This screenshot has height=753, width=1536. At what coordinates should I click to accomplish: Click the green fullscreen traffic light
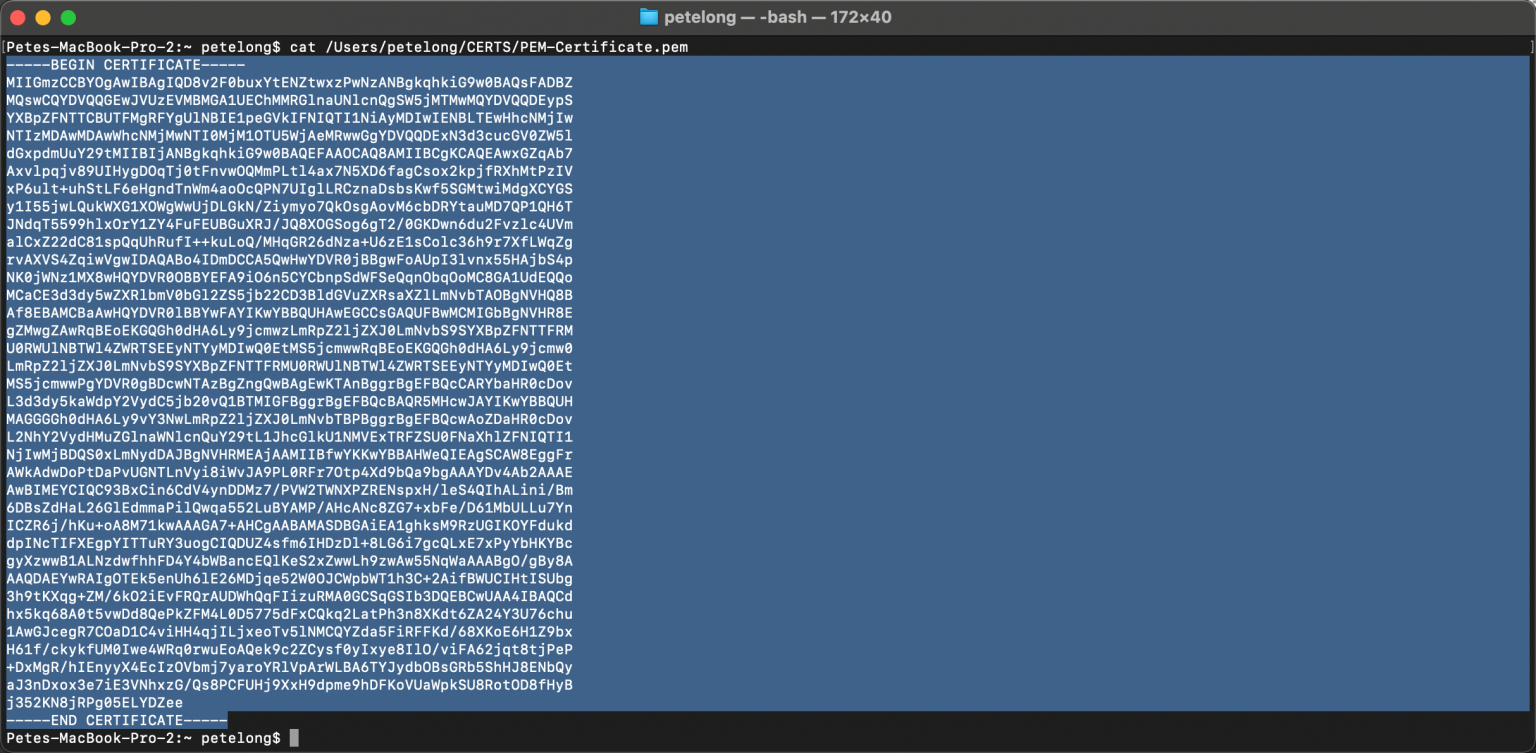pyautogui.click(x=66, y=16)
